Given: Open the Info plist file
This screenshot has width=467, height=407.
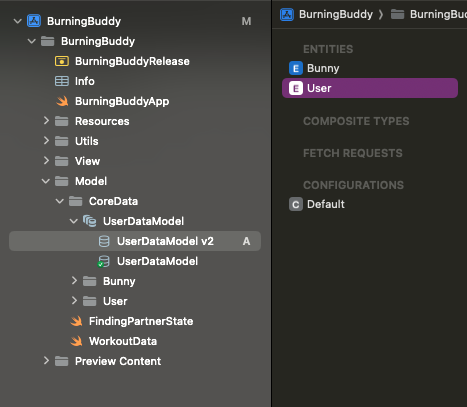Looking at the screenshot, I should click(x=85, y=81).
